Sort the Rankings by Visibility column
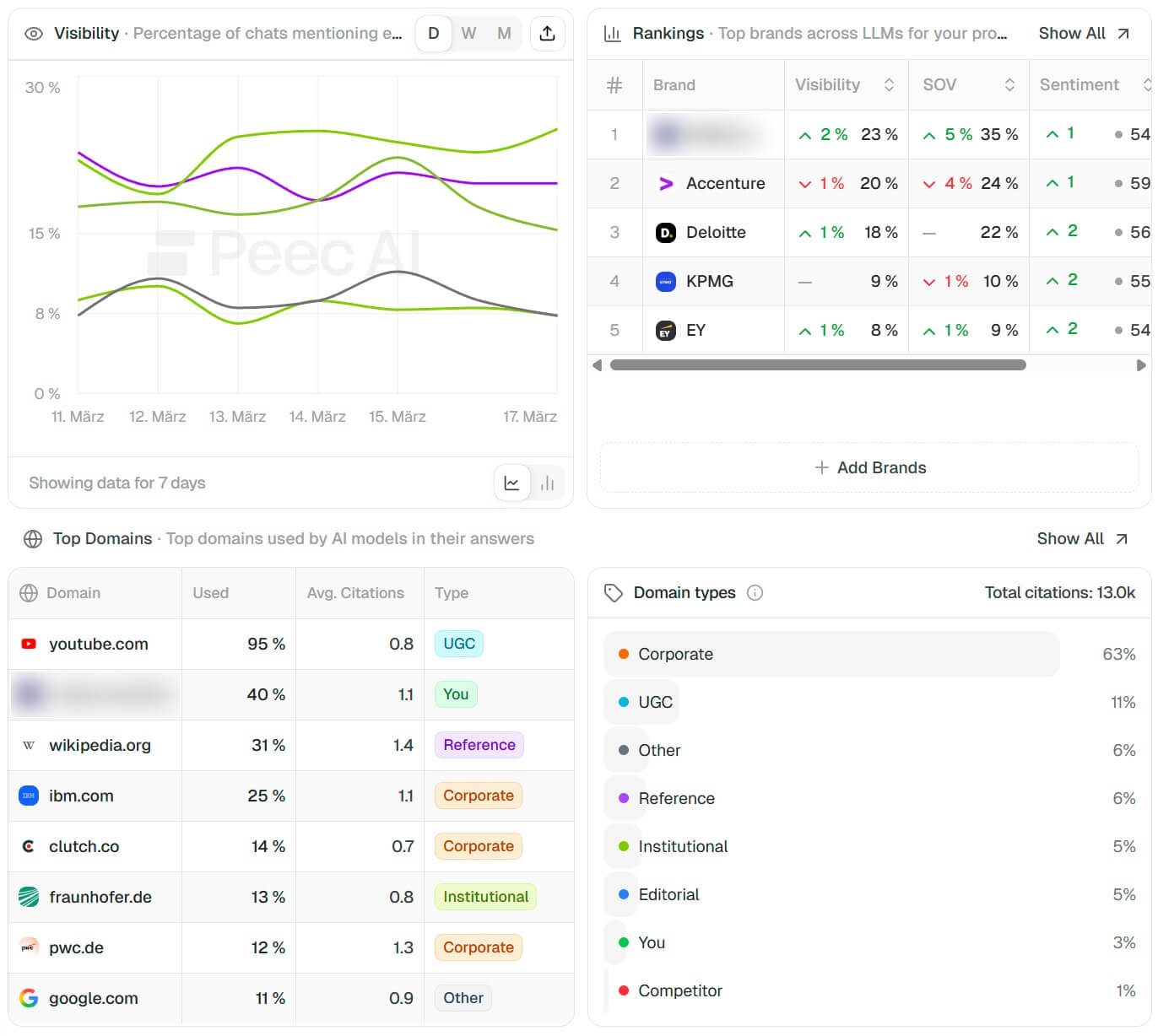This screenshot has height=1036, width=1158. [890, 84]
